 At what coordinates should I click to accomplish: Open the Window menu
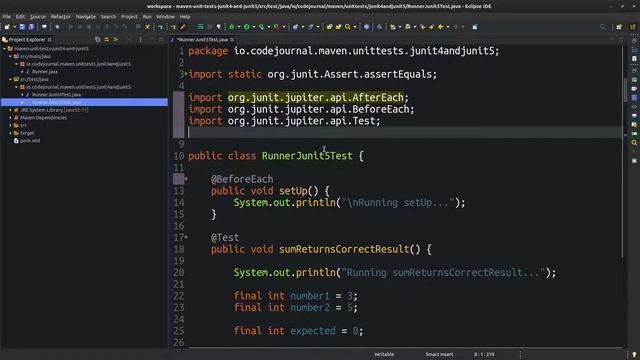click(166, 17)
